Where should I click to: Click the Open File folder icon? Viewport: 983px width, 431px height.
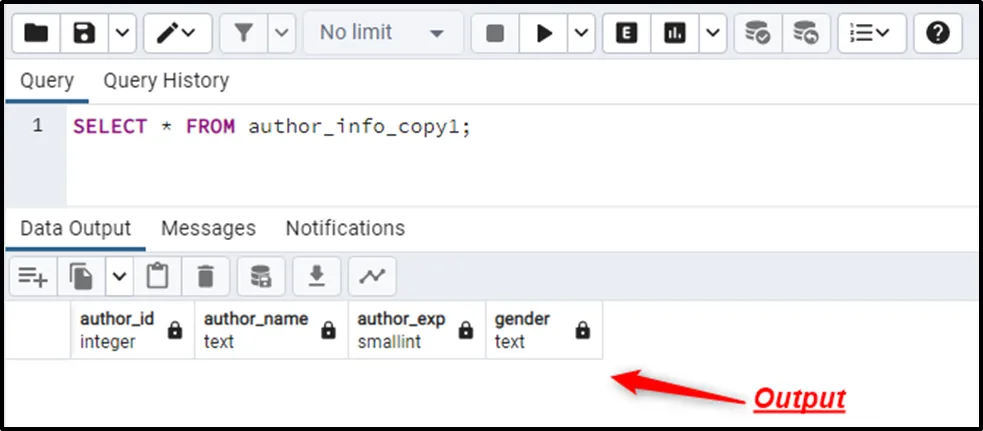[36, 34]
